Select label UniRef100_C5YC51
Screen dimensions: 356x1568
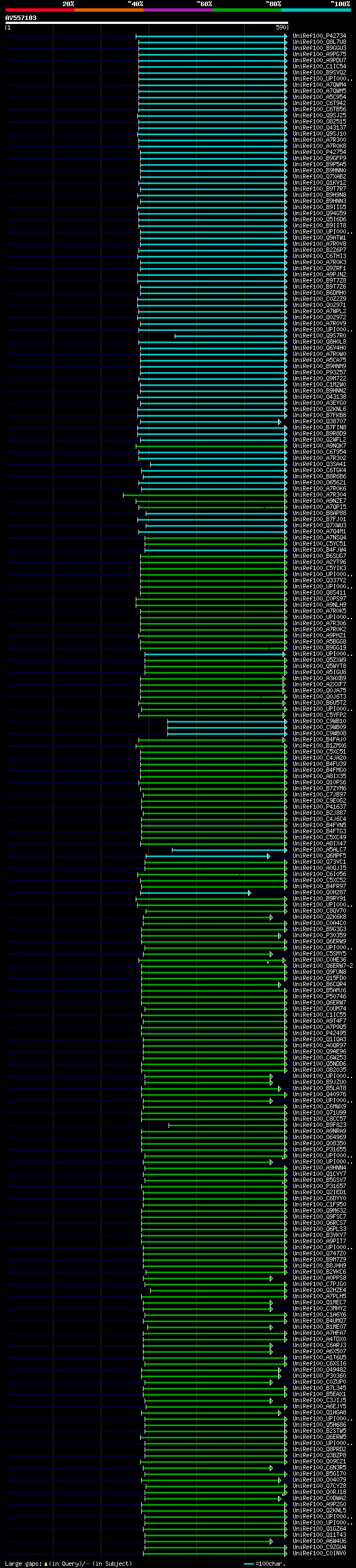[x=319, y=543]
